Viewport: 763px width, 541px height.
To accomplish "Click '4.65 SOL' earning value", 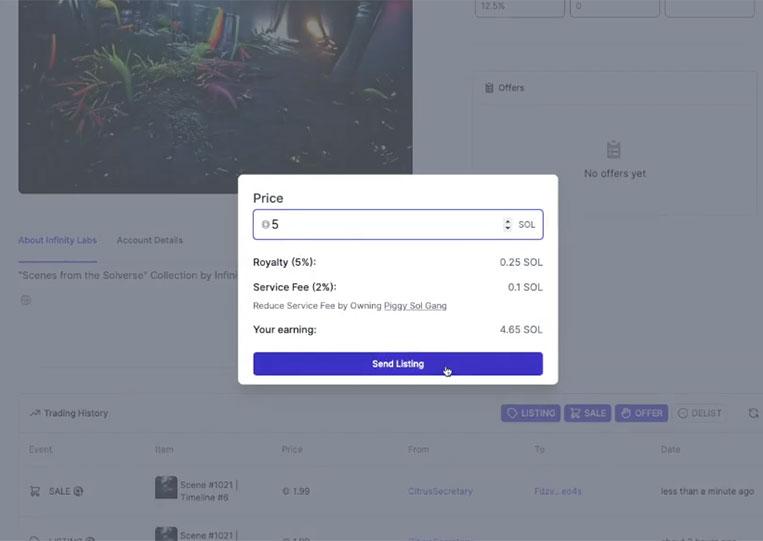I will (x=521, y=329).
